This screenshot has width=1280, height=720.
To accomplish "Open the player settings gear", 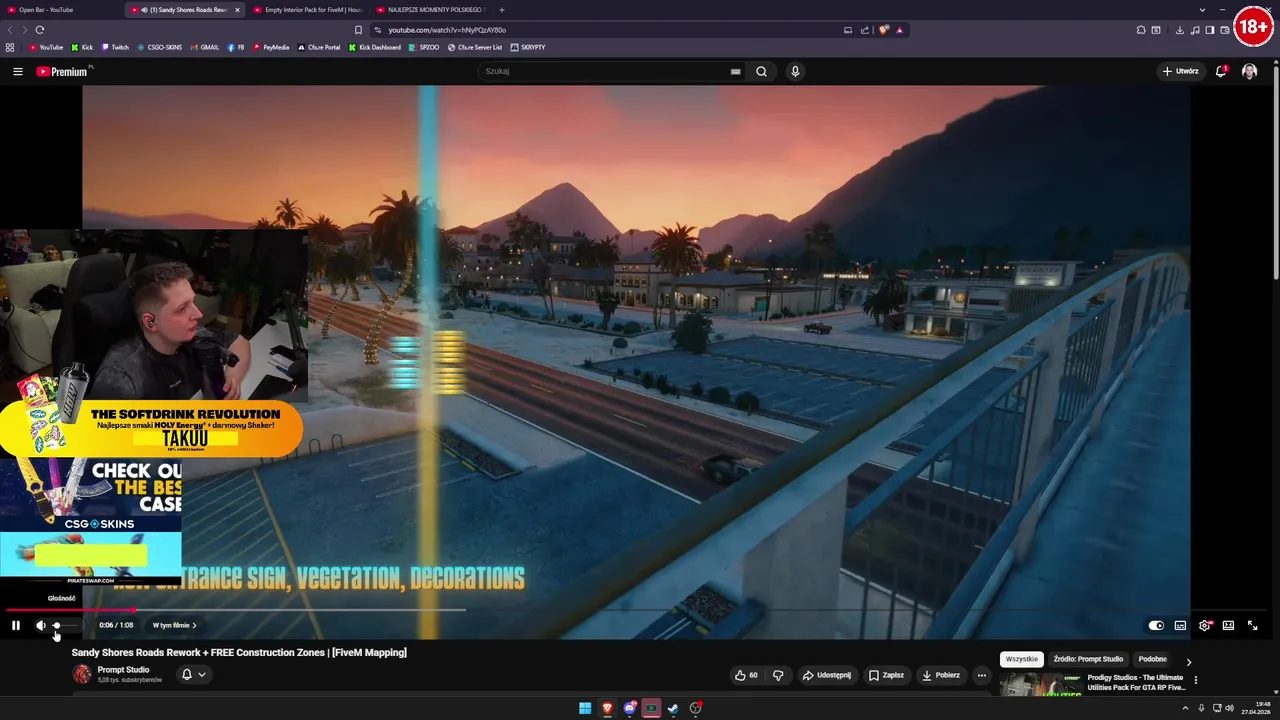I will tap(1204, 625).
